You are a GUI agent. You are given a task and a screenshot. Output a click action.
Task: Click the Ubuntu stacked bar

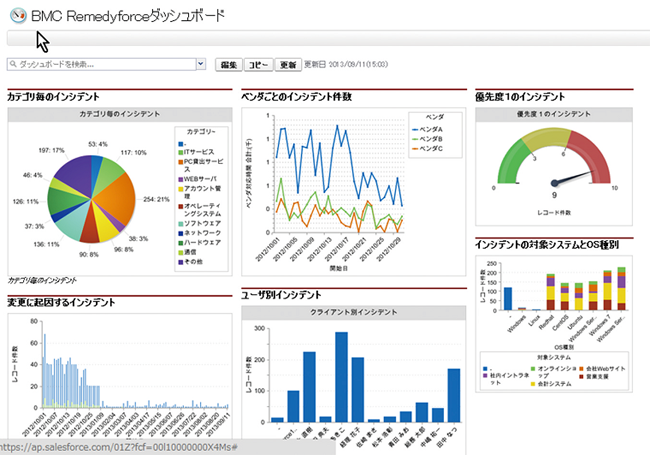point(578,297)
